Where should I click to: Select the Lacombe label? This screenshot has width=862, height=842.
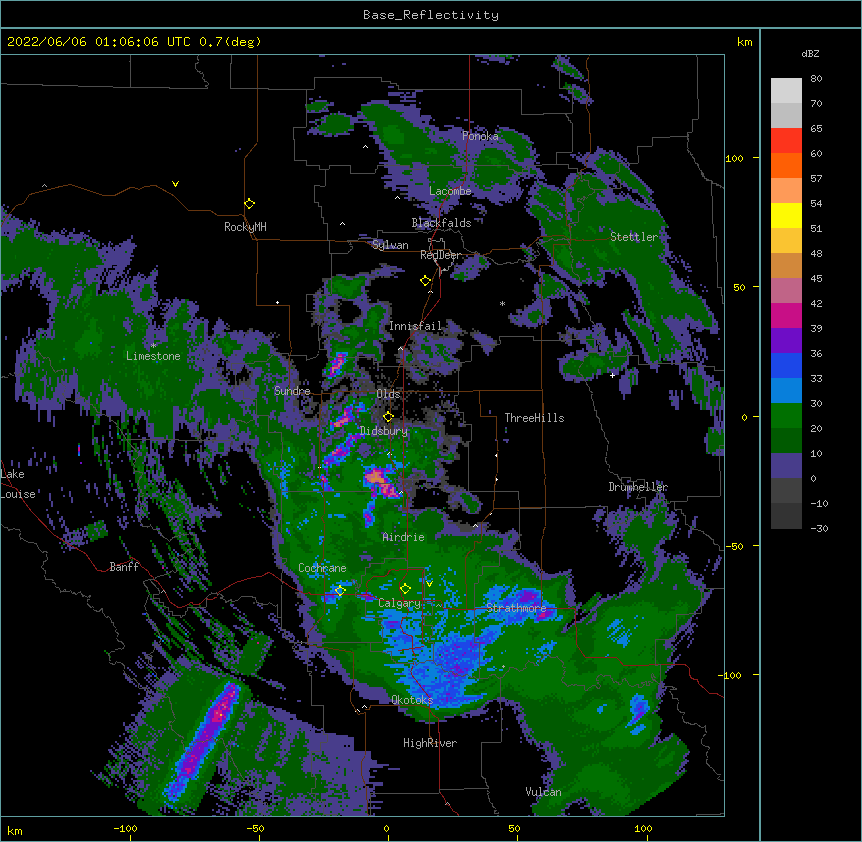coord(450,191)
